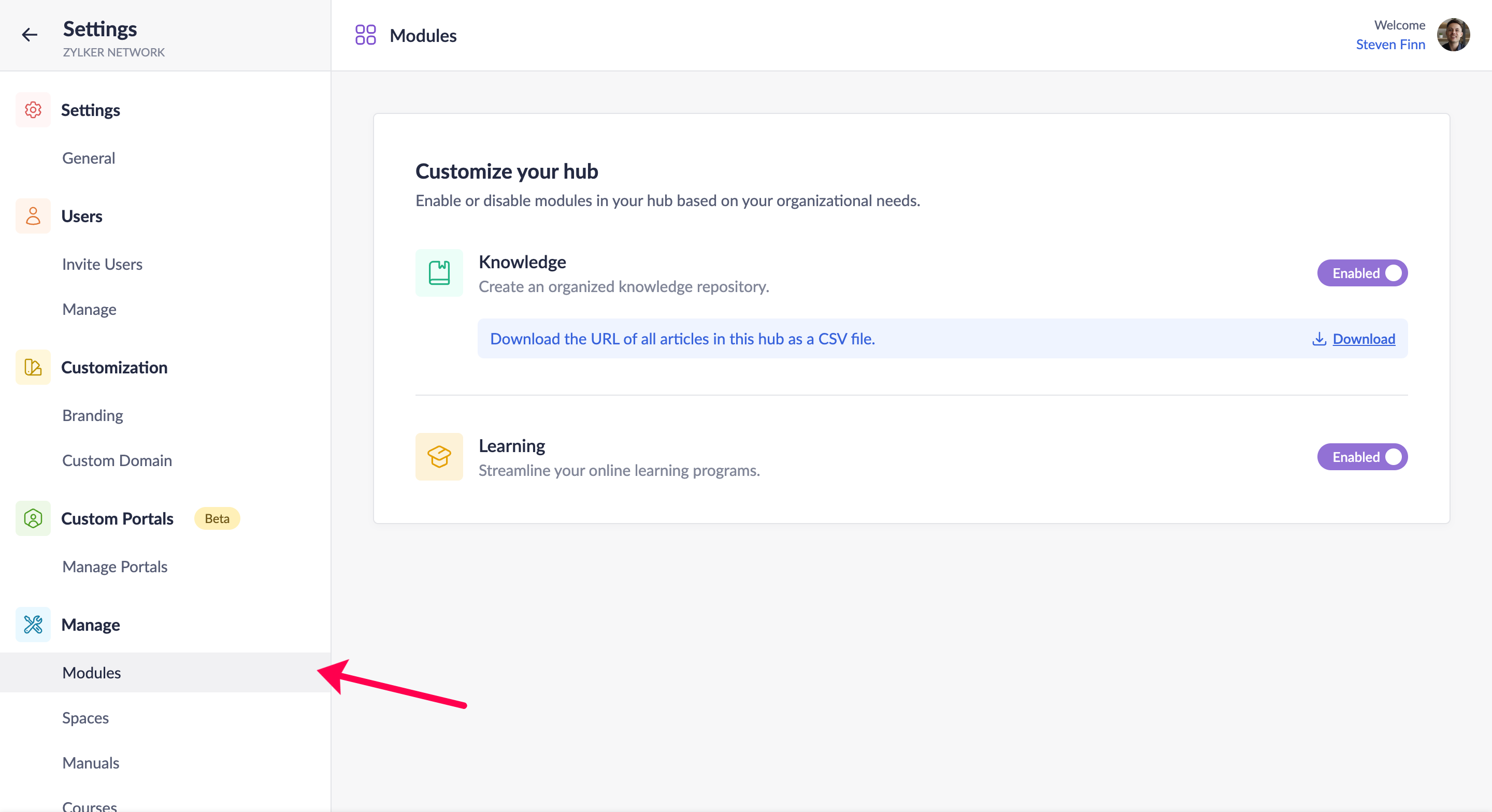Viewport: 1492px width, 812px height.
Task: Click the Users section heading
Action: [82, 216]
